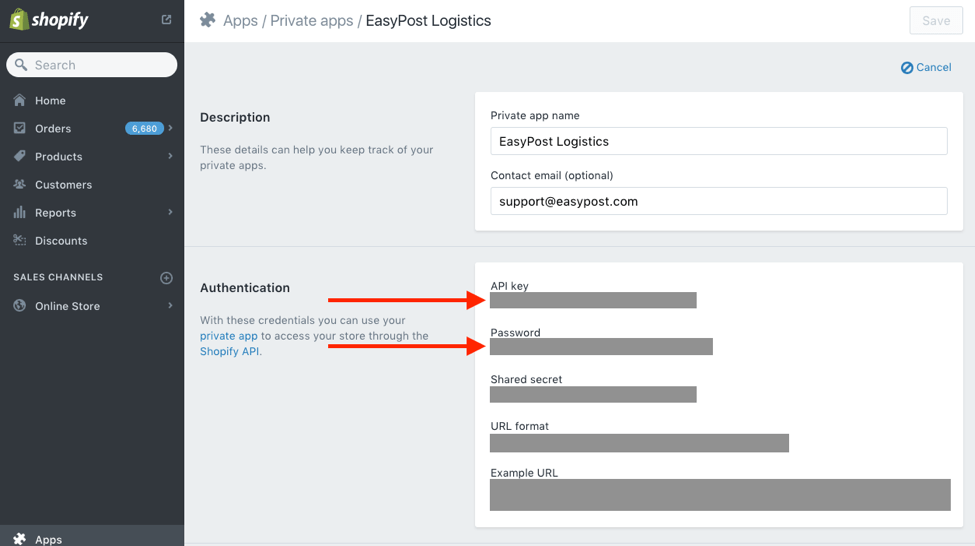Navigate to Private apps breadcrumb
This screenshot has height=546, width=975.
coord(312,21)
